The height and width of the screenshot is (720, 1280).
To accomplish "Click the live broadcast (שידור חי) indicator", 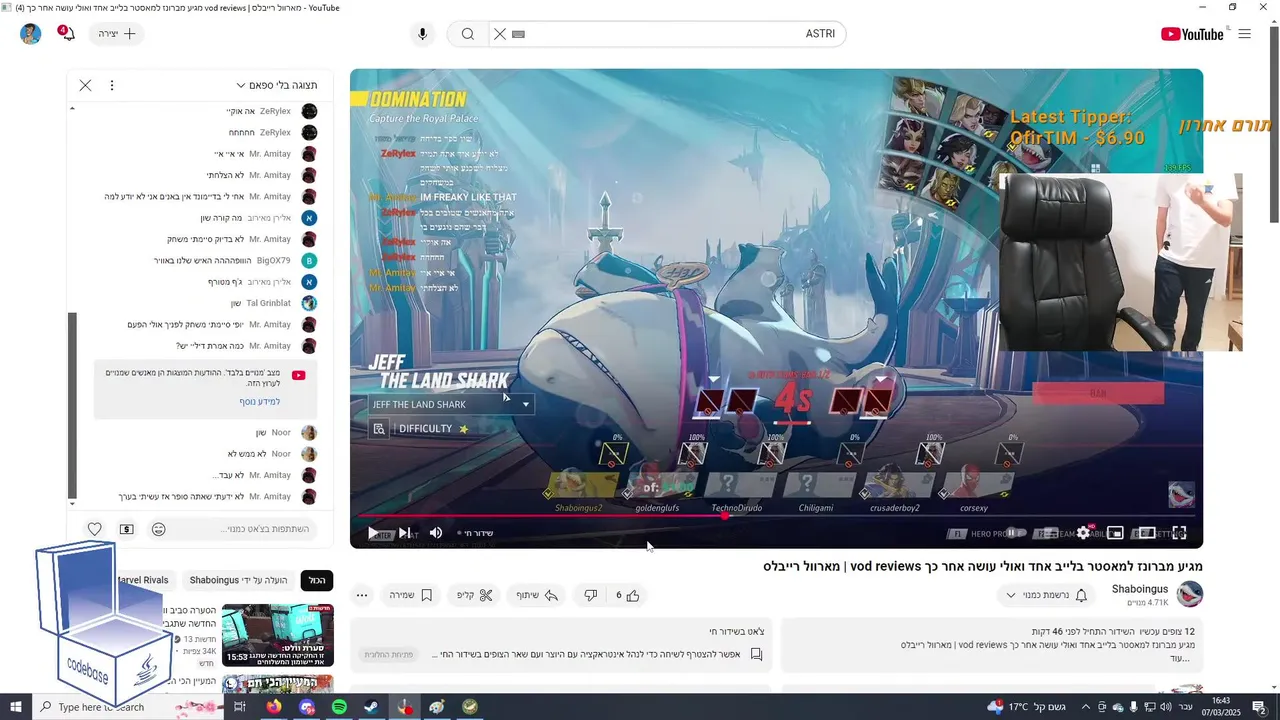I will [x=476, y=533].
